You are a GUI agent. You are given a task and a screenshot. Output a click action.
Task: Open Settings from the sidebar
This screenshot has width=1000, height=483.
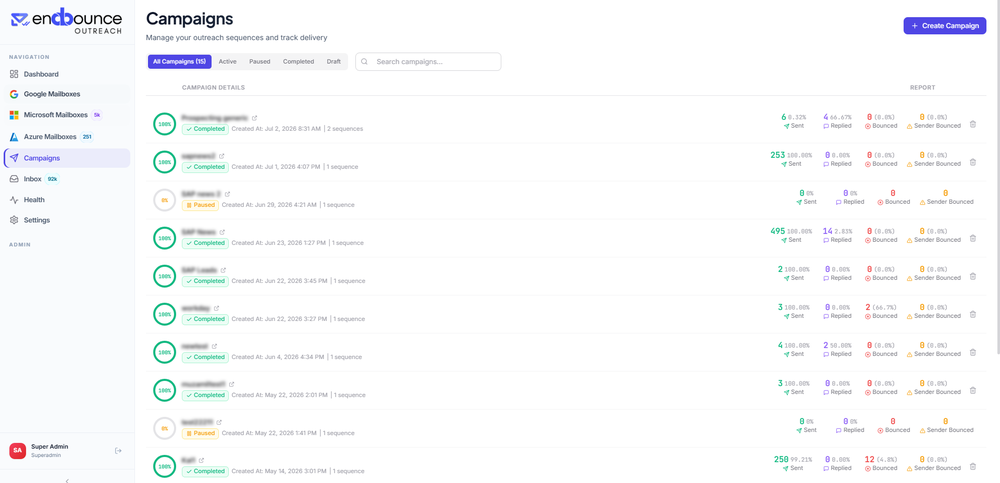(x=66, y=220)
